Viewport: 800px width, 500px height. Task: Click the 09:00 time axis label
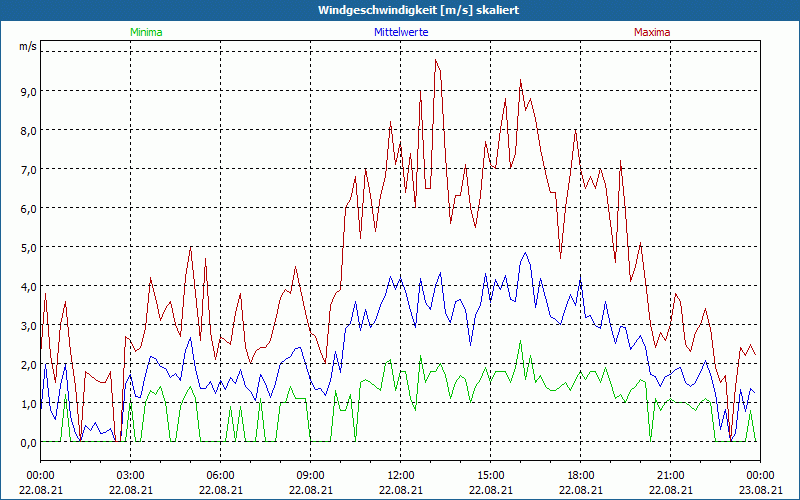310,476
